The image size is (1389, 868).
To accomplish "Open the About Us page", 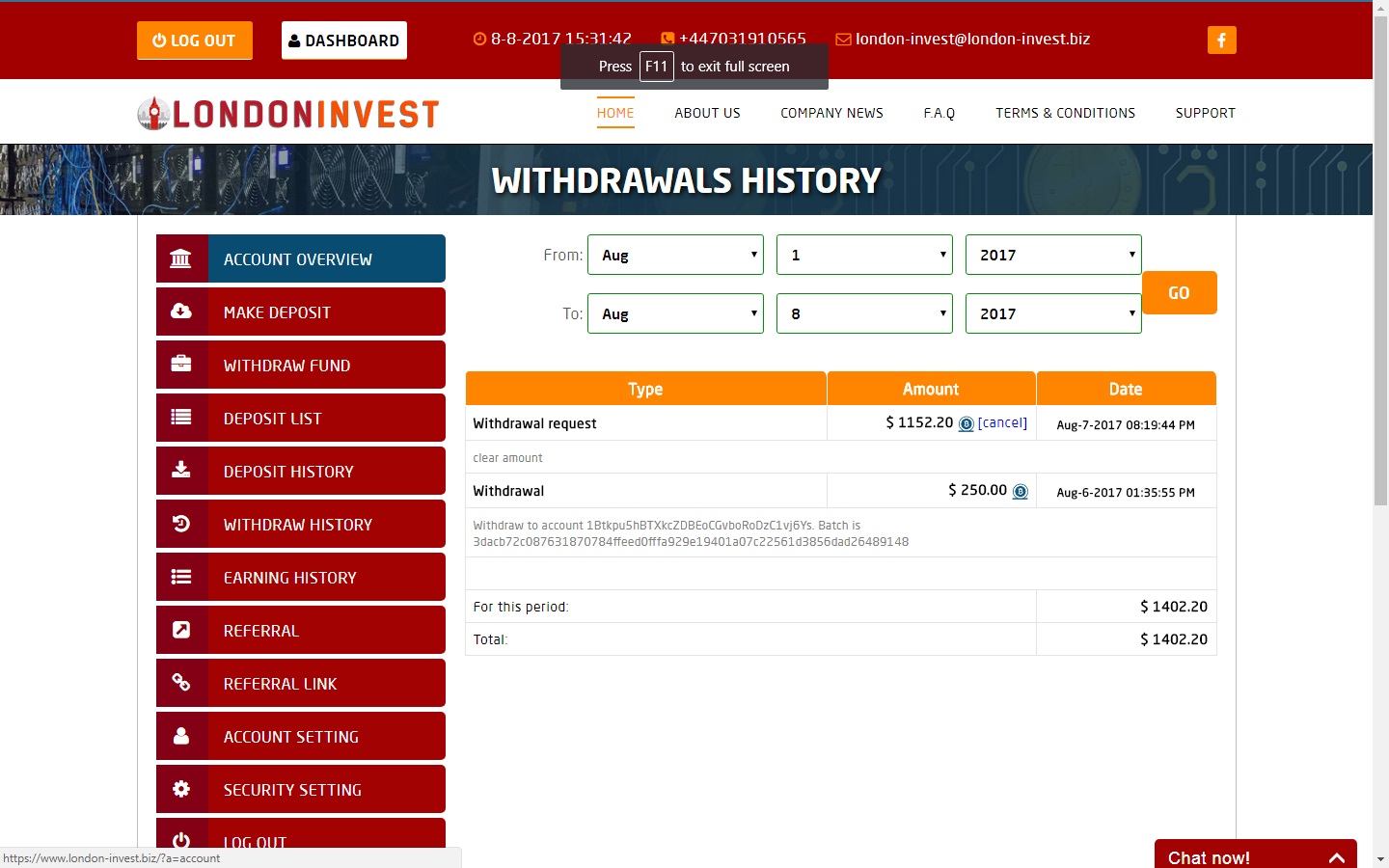I will coord(707,113).
